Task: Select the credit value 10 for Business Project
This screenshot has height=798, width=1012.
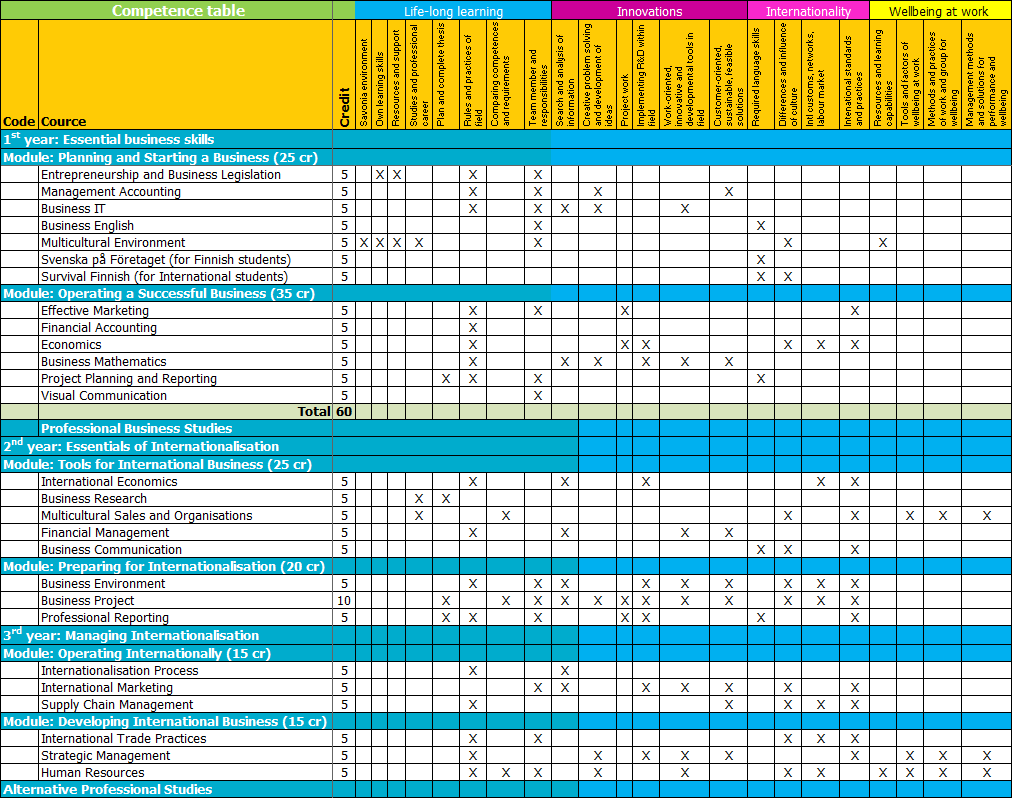Action: point(344,601)
